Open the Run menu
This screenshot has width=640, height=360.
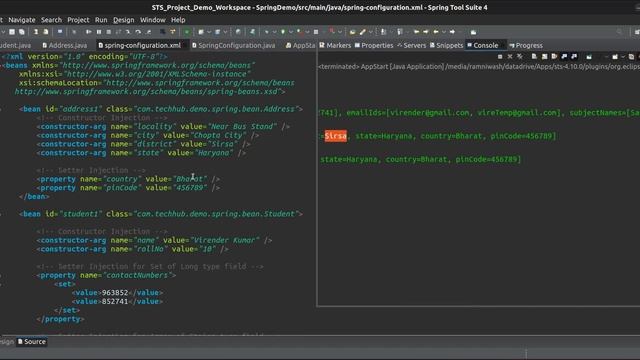pyautogui.click(x=101, y=20)
